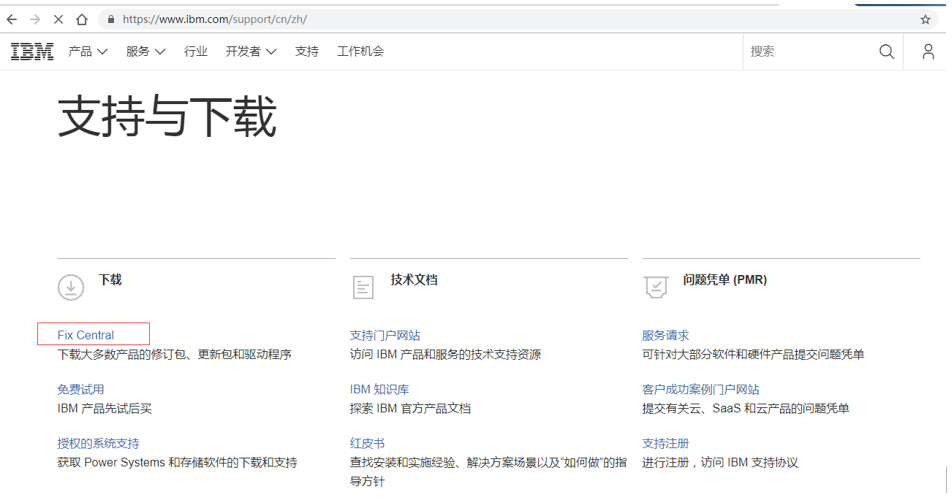Go to browser home page icon
The height and width of the screenshot is (500, 952).
click(82, 19)
